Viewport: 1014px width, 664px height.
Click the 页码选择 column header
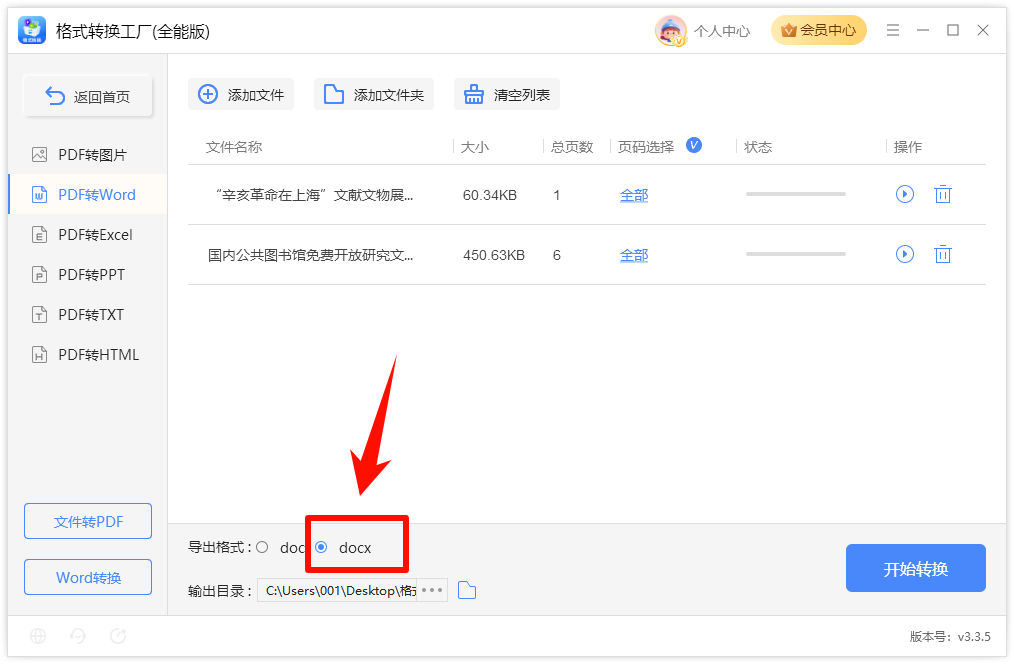(646, 147)
